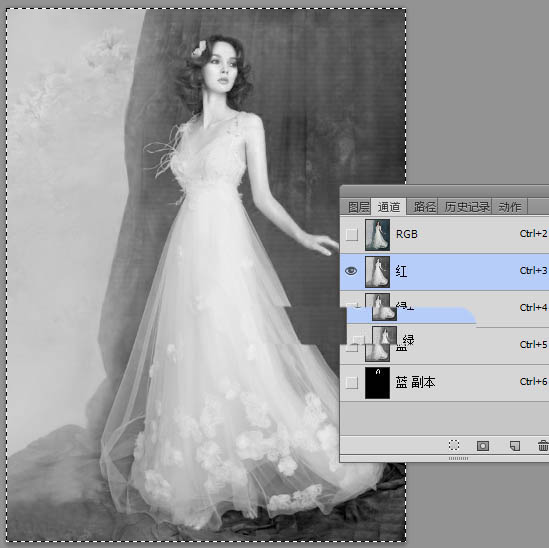This screenshot has height=548, width=549.
Task: Toggle visibility of the 蓝 副本 channel
Action: click(x=352, y=383)
